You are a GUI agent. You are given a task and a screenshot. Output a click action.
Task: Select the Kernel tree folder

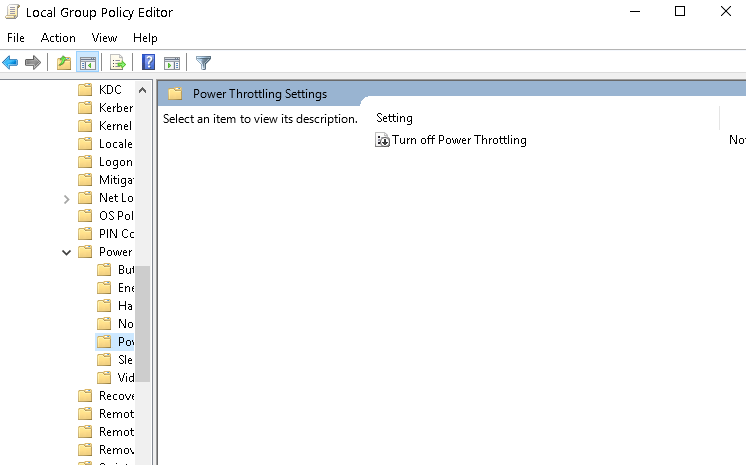coord(115,126)
